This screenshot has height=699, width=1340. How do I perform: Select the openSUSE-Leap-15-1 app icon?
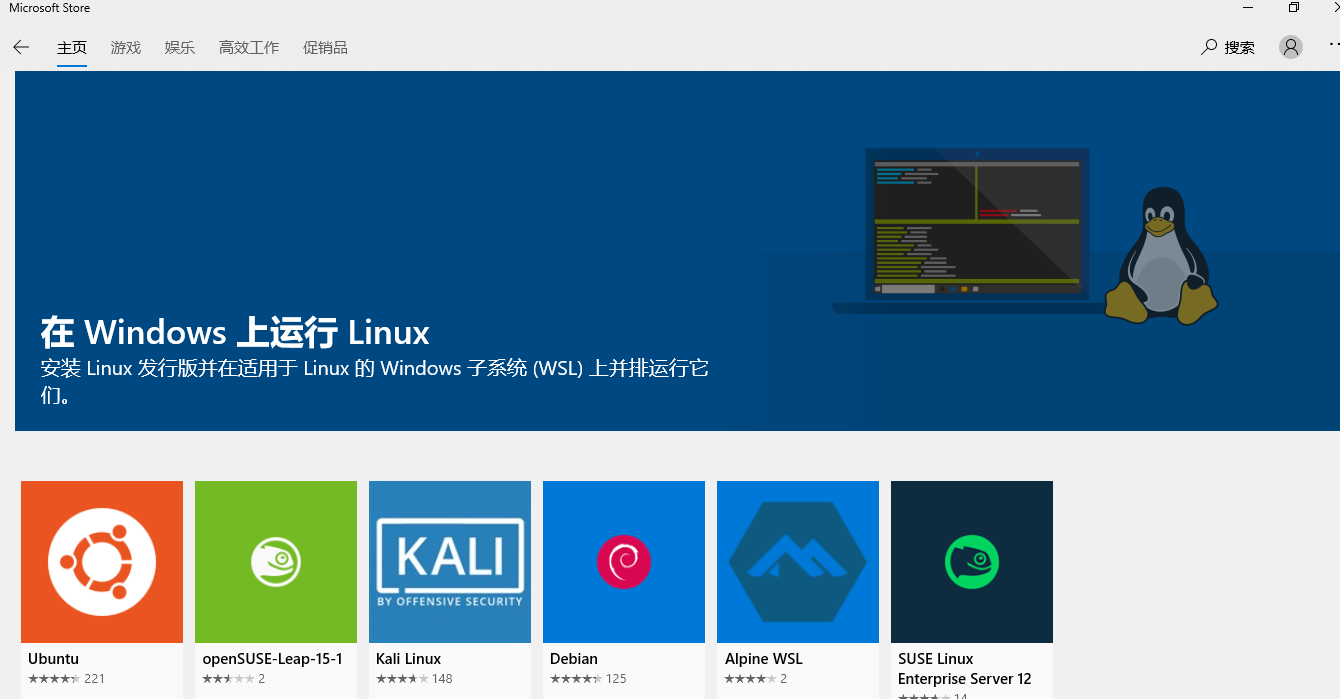(275, 561)
